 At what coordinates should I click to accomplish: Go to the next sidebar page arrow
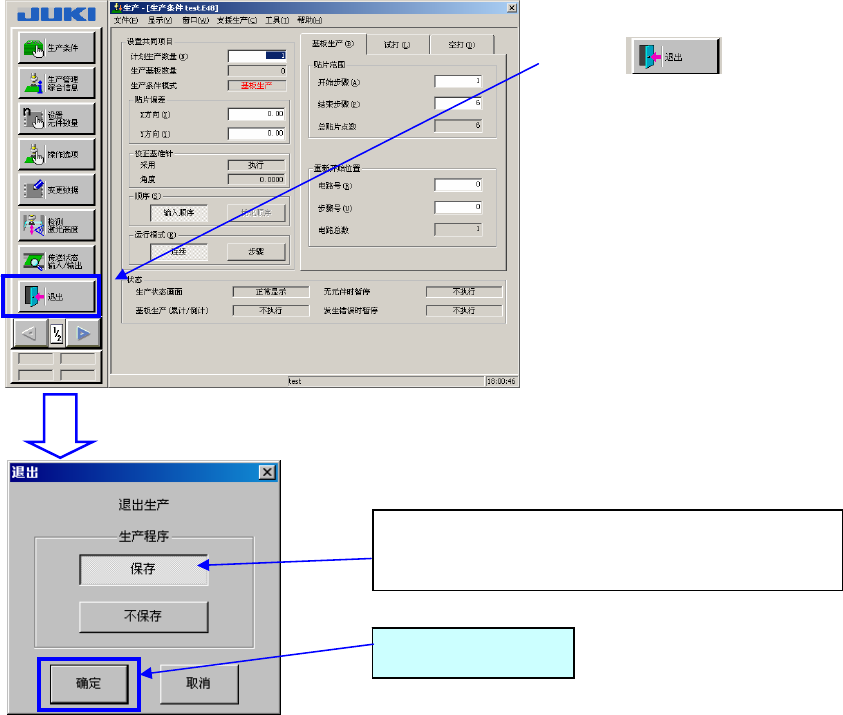(83, 334)
